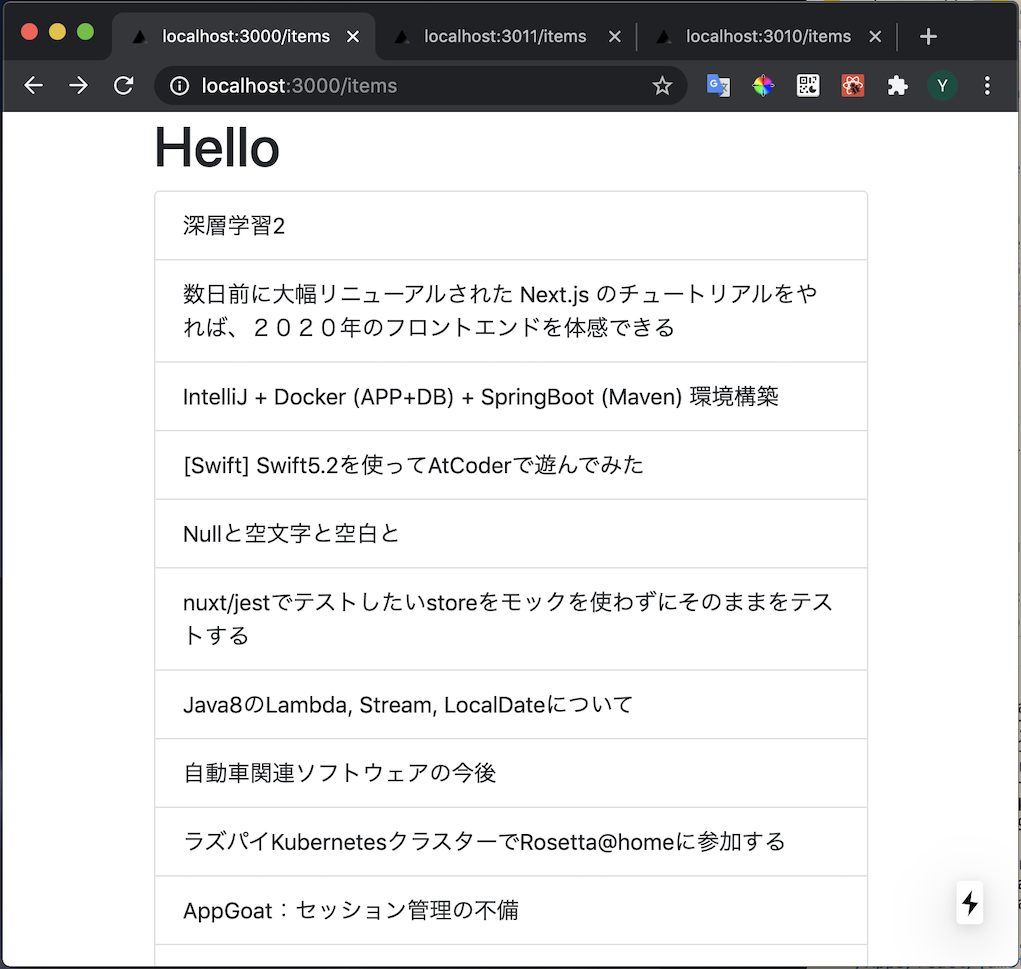Click the browser forward arrow
Screen dimensions: 1021x969
coord(78,85)
